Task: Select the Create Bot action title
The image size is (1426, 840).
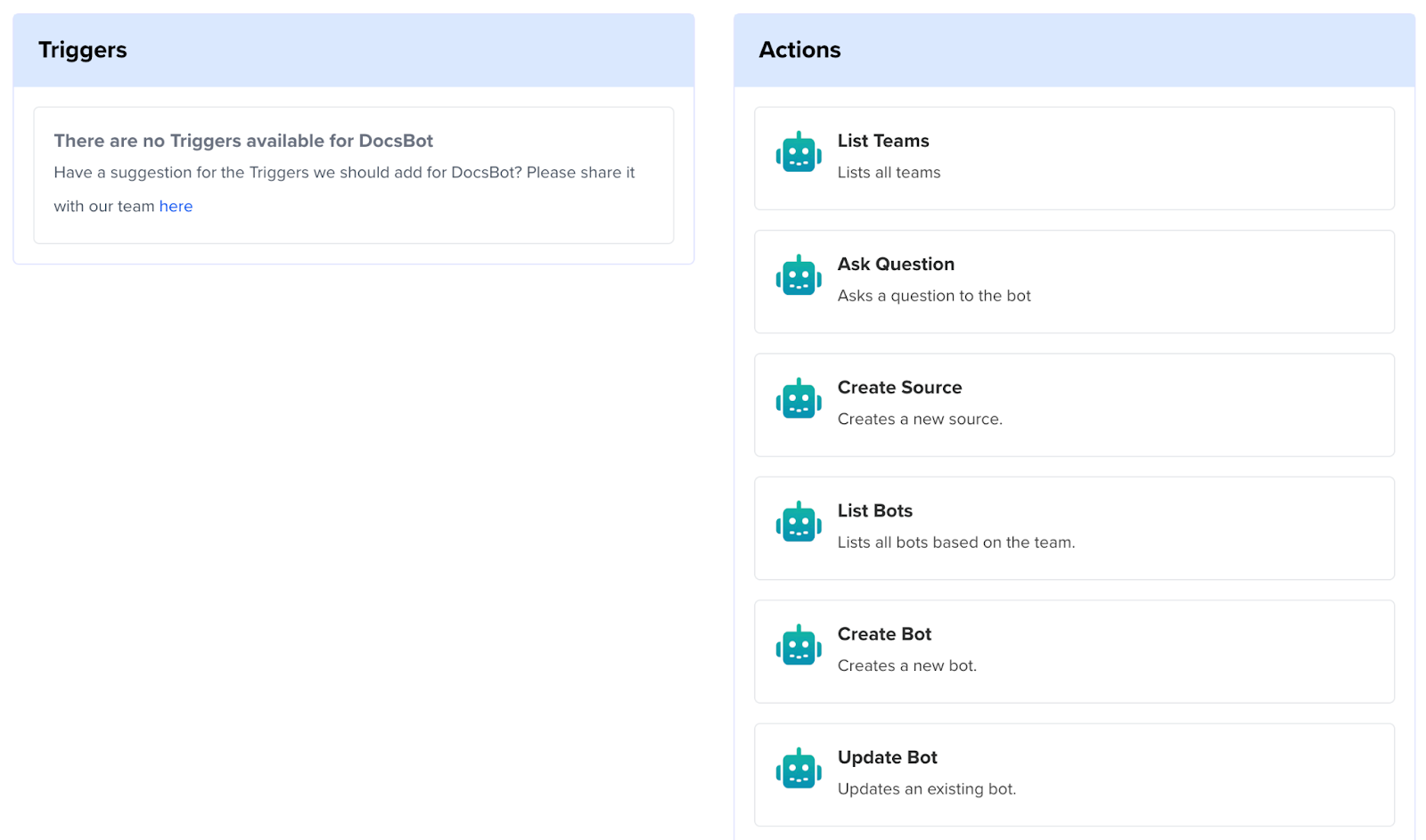Action: (884, 634)
